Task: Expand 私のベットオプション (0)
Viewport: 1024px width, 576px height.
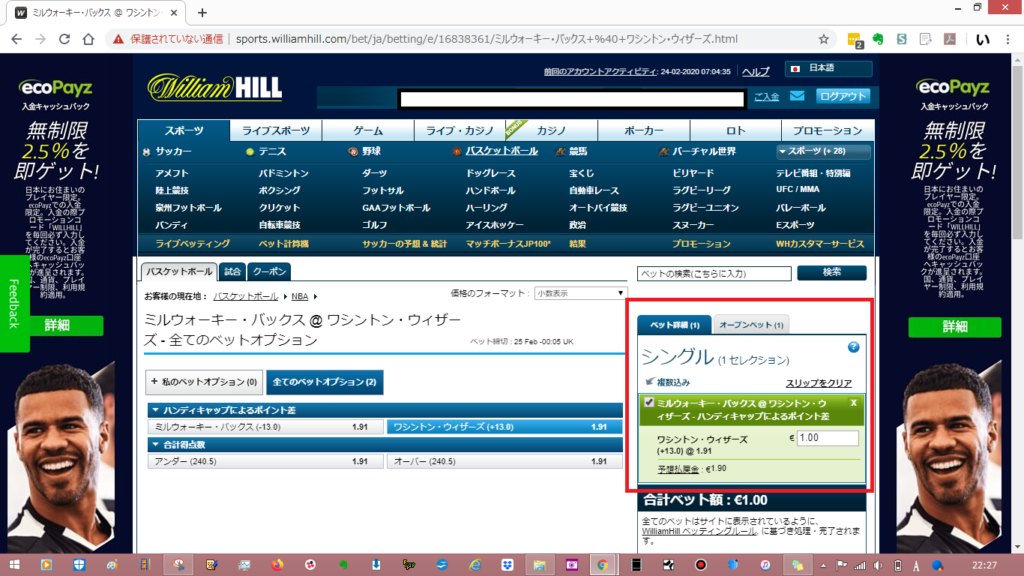Action: pos(204,382)
